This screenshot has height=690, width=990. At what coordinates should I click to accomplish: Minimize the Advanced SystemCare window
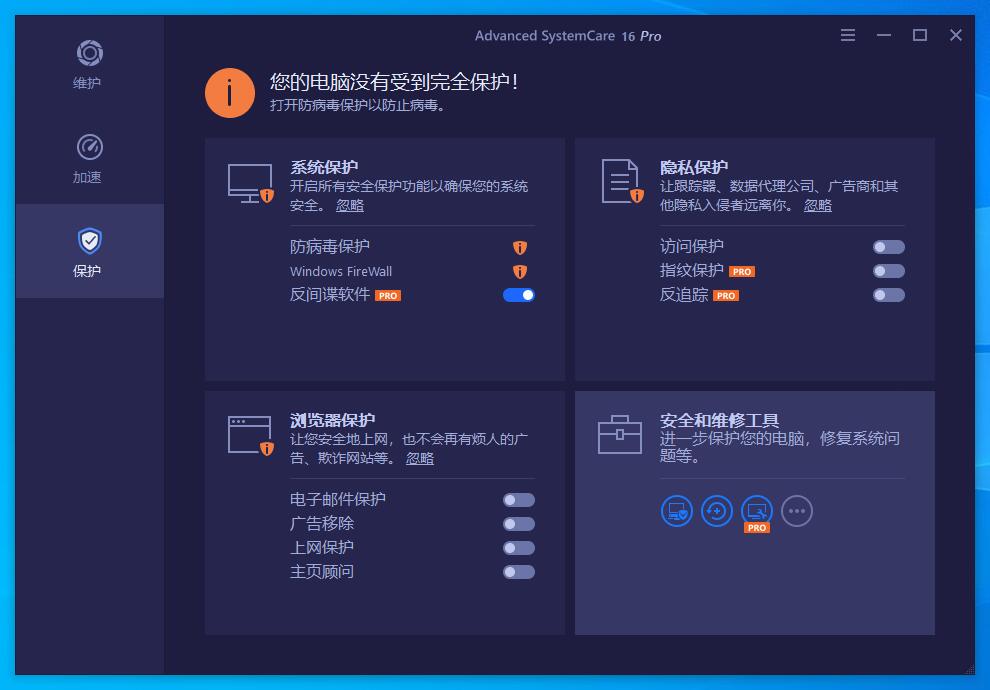(884, 35)
